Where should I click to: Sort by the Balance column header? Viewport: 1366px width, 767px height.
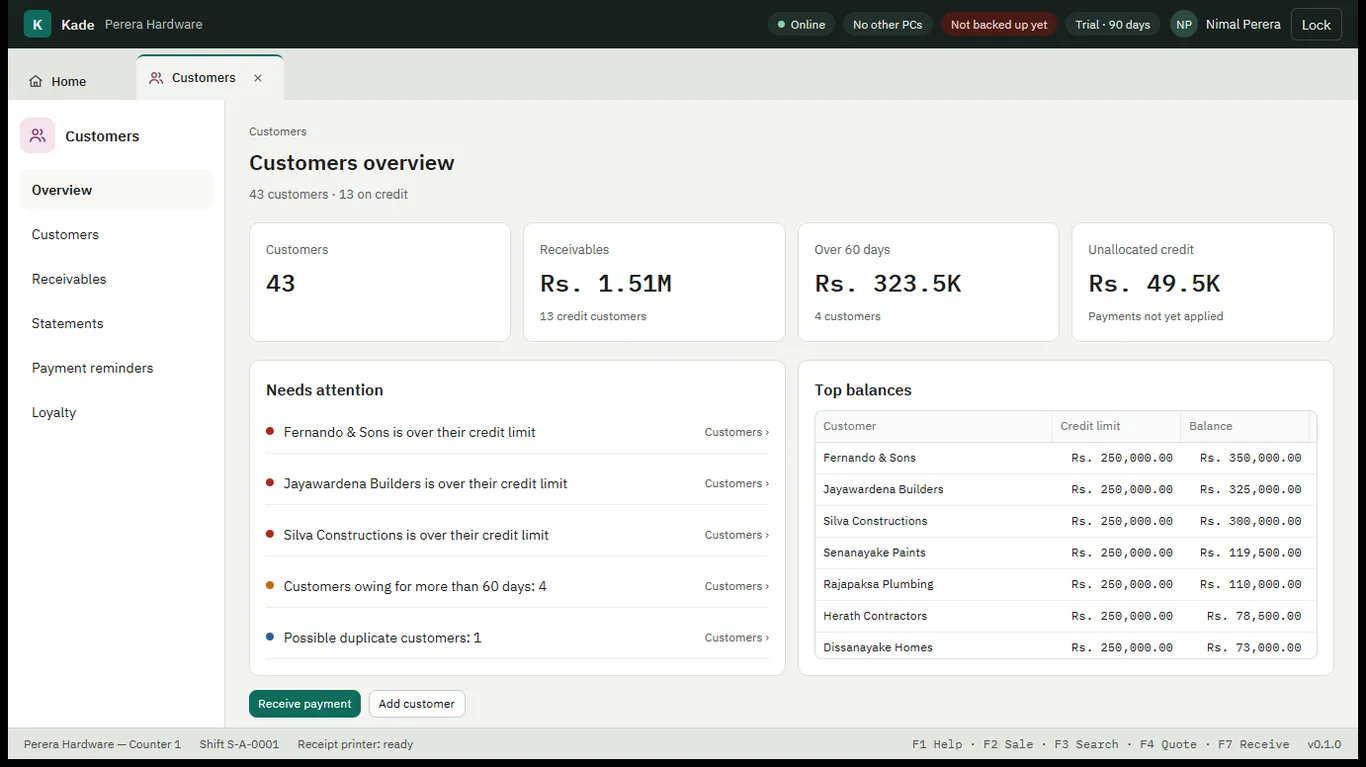tap(1245, 426)
